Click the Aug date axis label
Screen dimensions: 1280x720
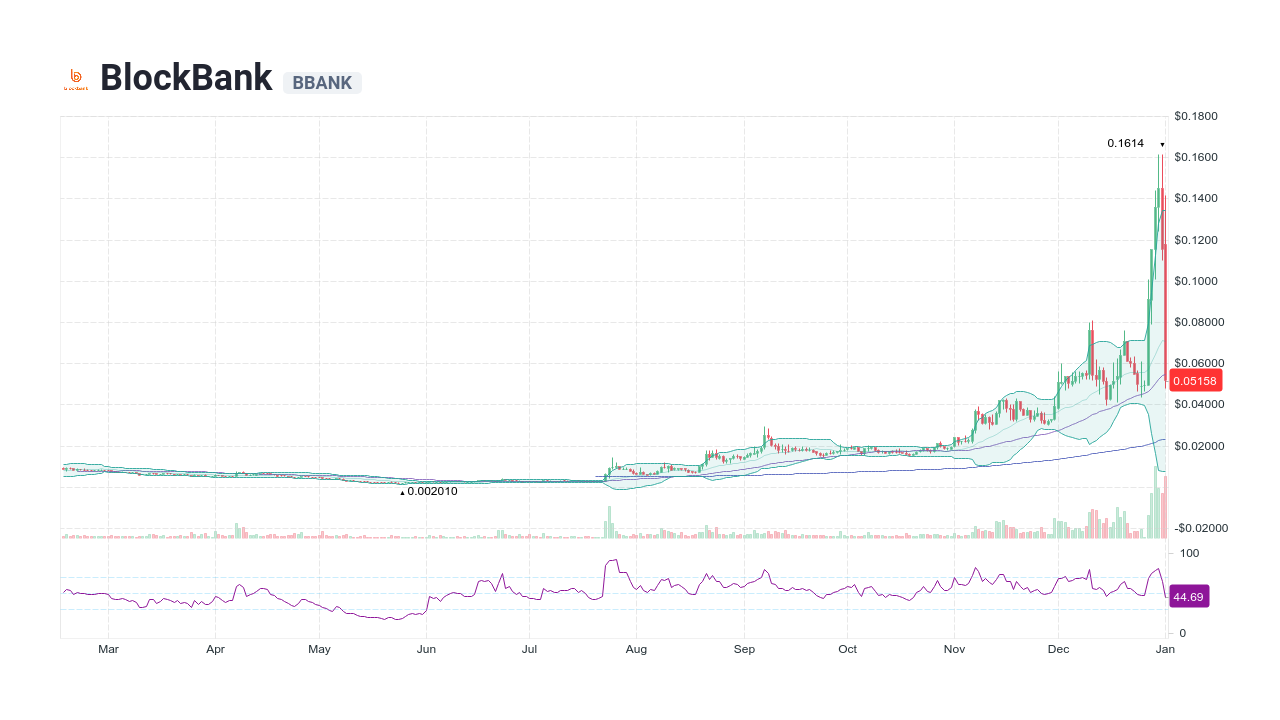point(636,649)
